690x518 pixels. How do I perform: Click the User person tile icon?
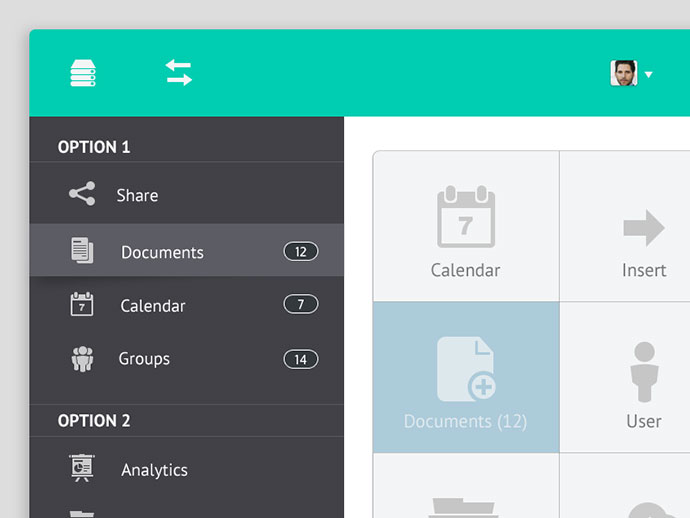tap(644, 372)
